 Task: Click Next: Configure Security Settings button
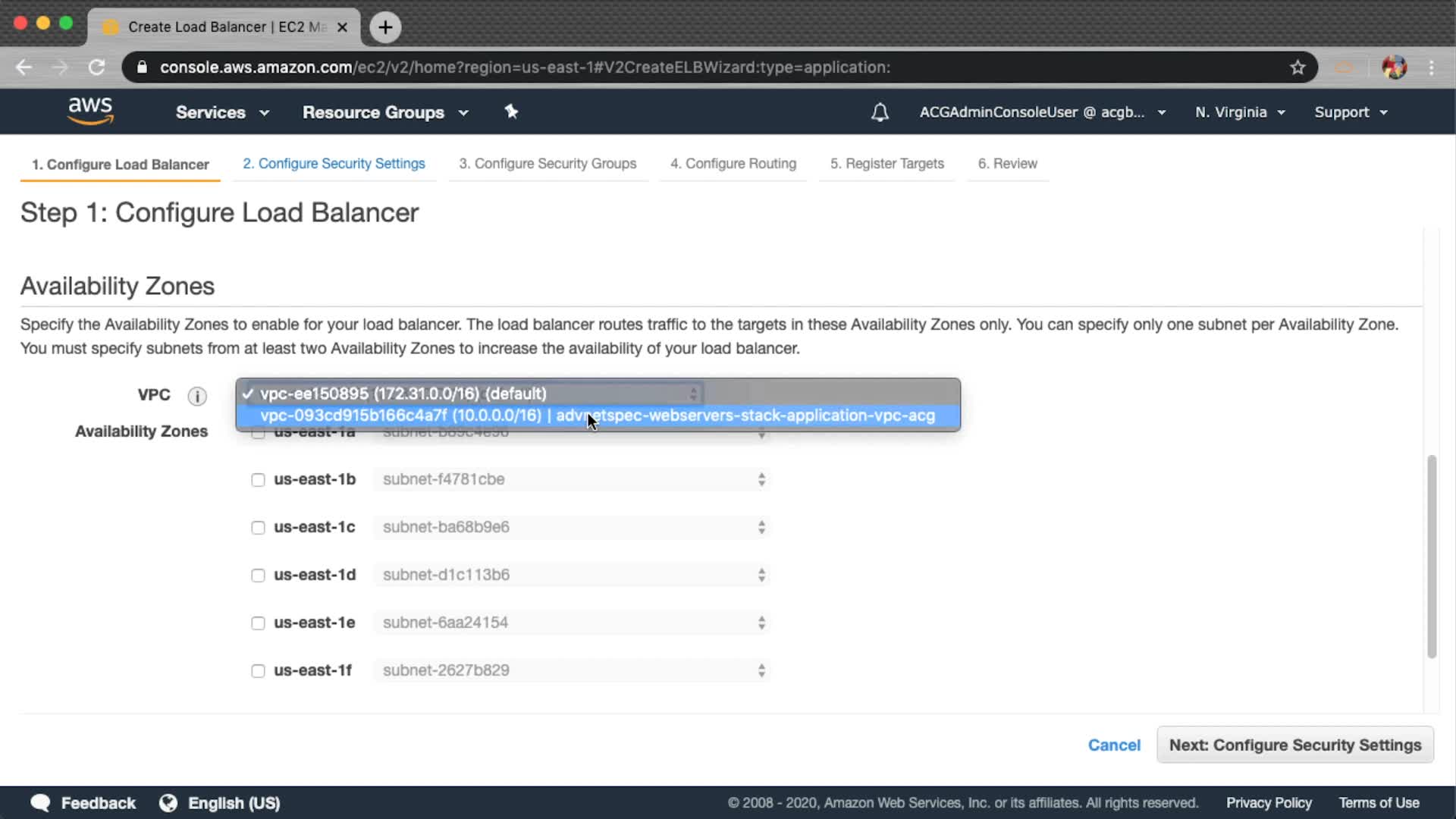(1294, 745)
